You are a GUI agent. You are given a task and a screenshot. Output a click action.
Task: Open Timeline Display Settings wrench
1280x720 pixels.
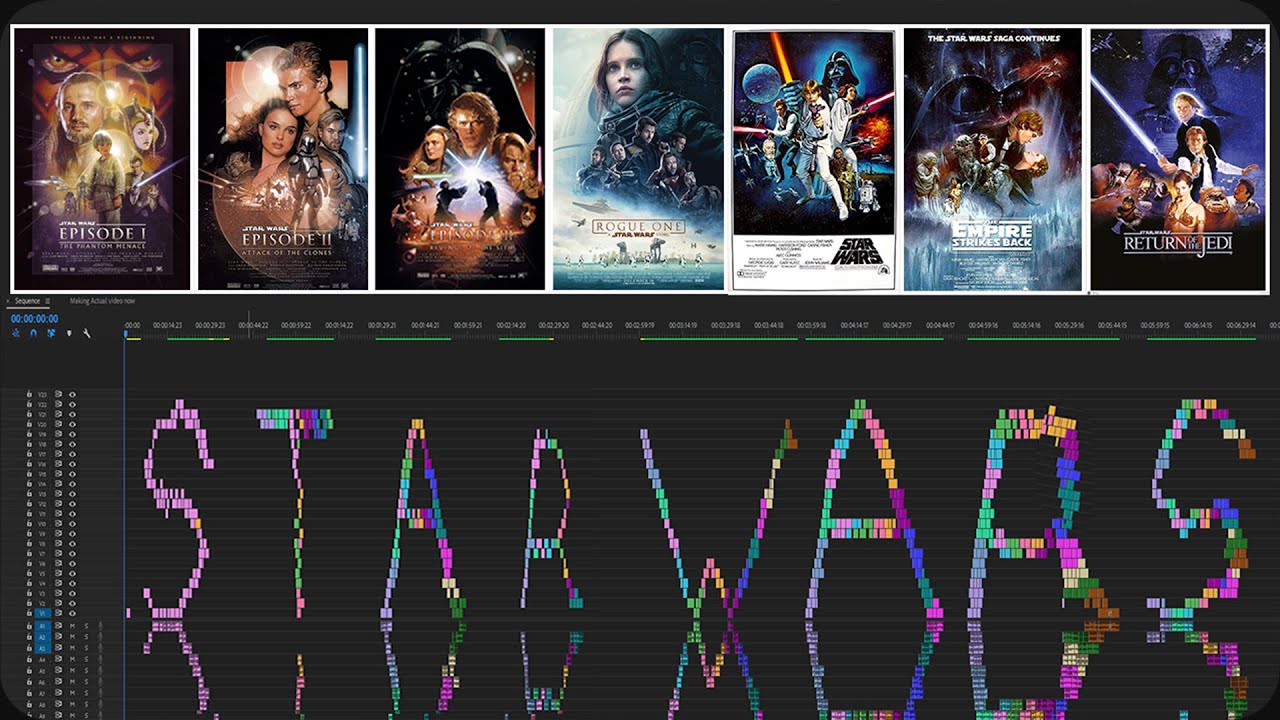tap(86, 333)
